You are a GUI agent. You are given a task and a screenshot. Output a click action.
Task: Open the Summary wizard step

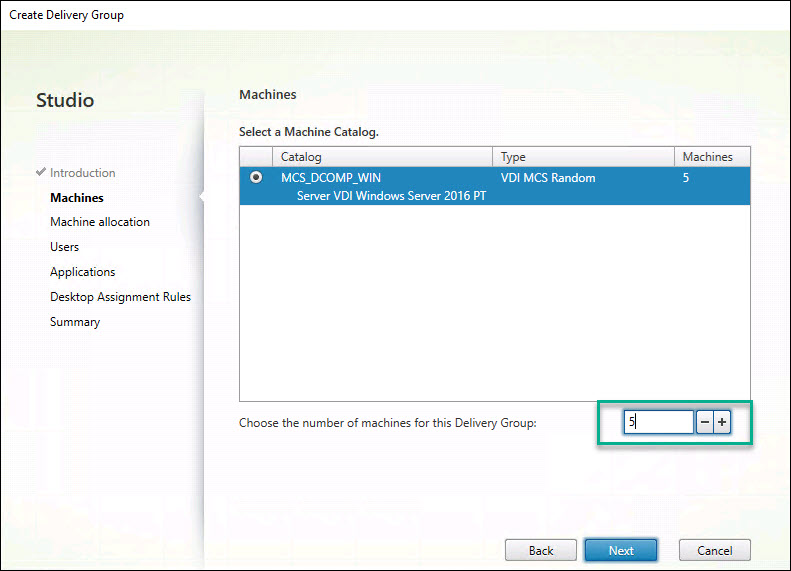(75, 322)
